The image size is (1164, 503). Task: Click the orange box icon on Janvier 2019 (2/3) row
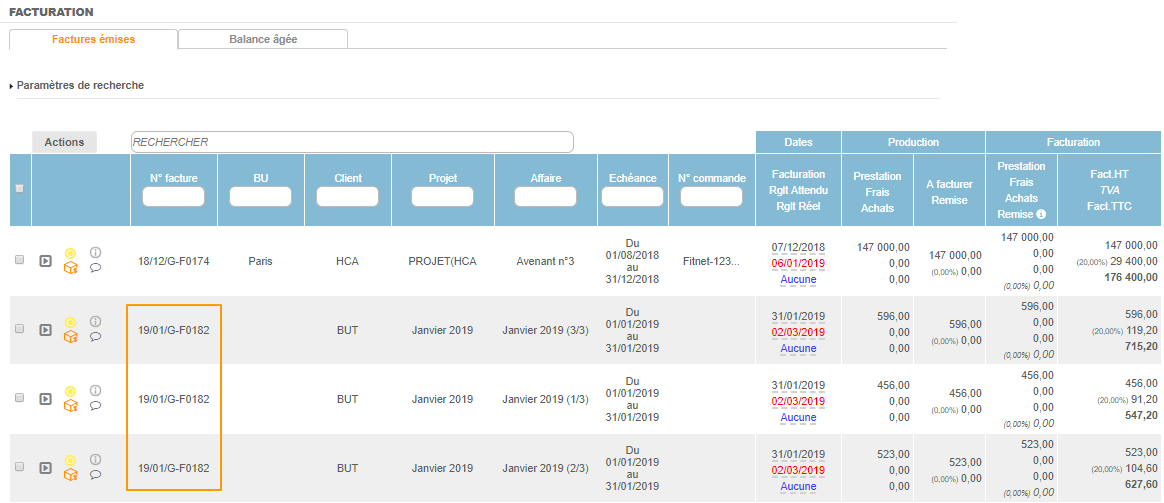70,475
